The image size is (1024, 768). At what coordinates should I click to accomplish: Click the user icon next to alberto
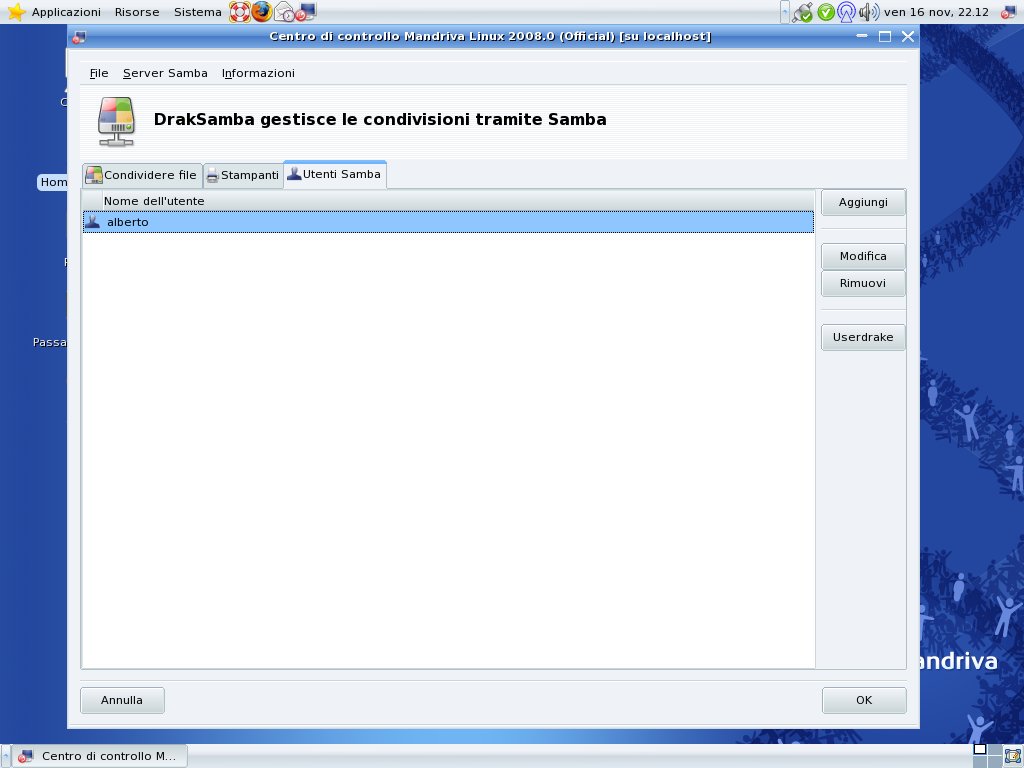pyautogui.click(x=93, y=222)
